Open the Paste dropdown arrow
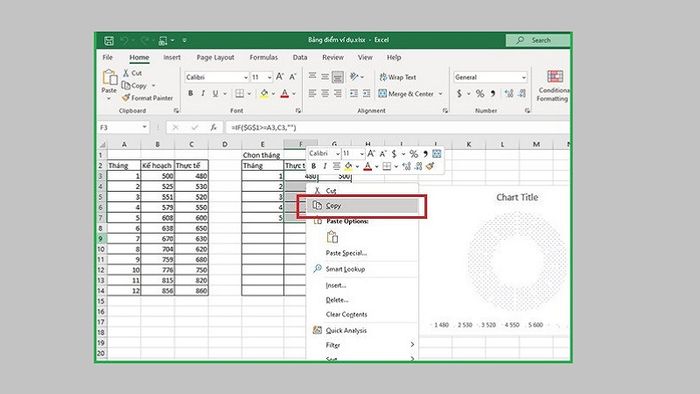 pyautogui.click(x=109, y=99)
